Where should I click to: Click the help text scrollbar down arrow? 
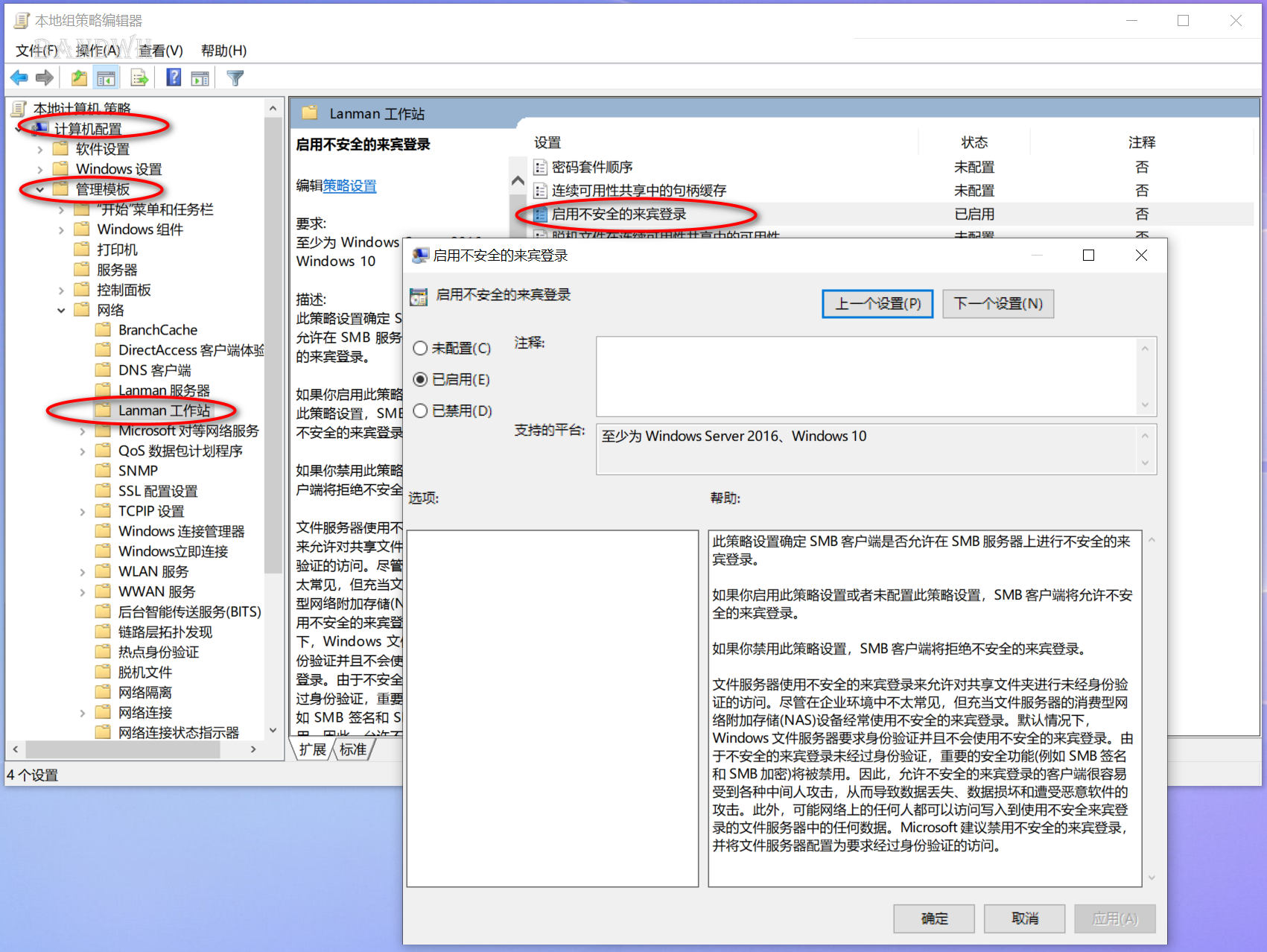click(x=1151, y=878)
